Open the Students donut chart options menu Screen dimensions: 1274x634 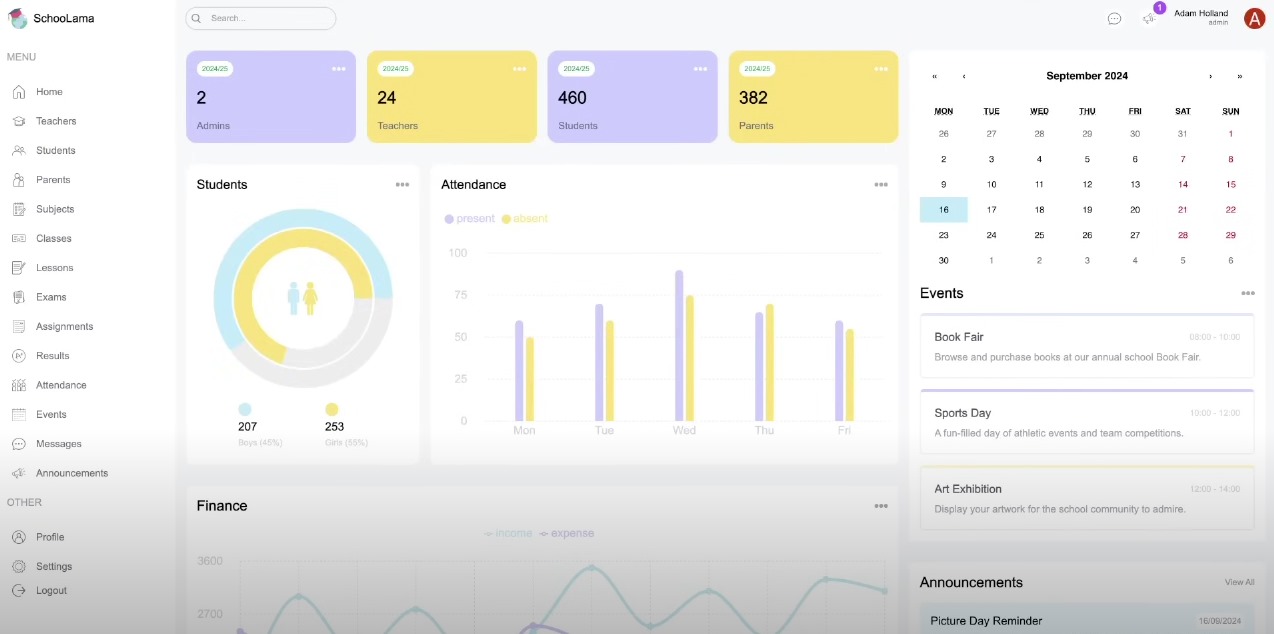tap(402, 185)
